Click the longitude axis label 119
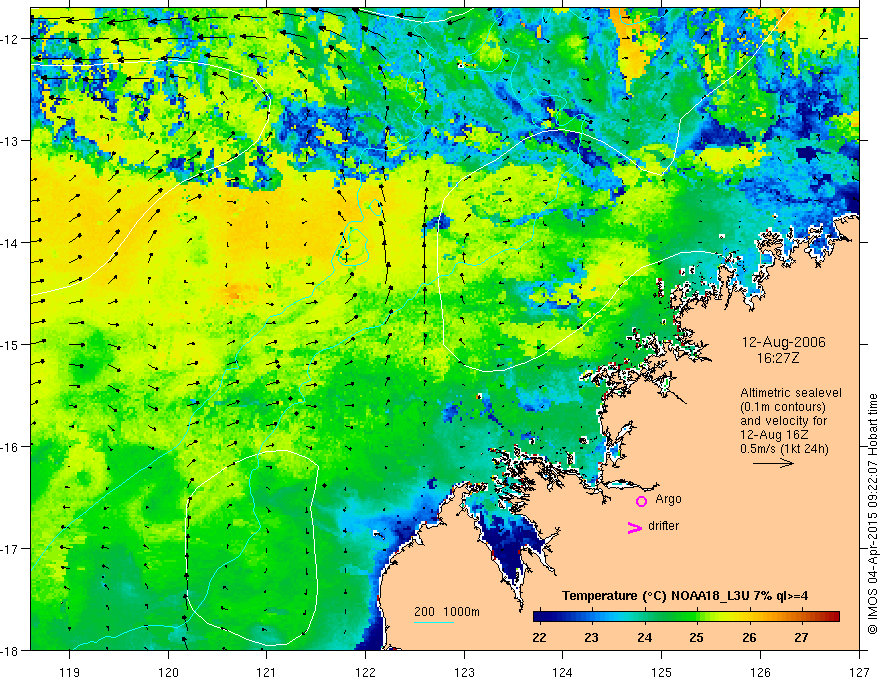880x680 pixels. (x=70, y=672)
